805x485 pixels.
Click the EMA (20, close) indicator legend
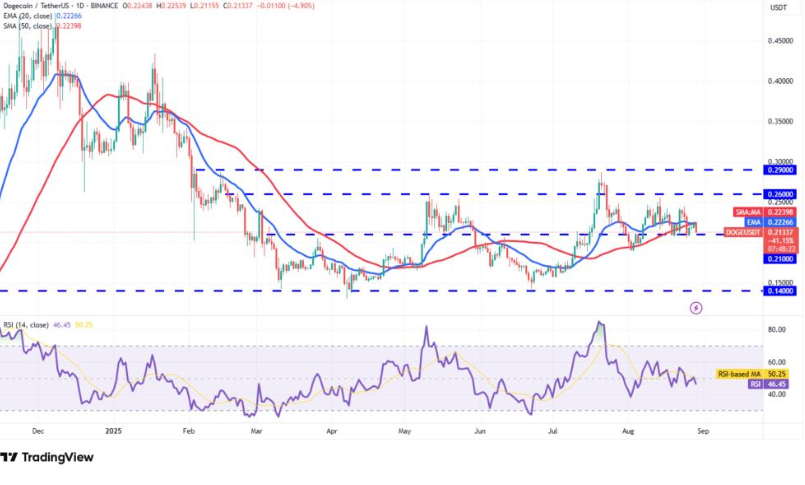point(41,16)
